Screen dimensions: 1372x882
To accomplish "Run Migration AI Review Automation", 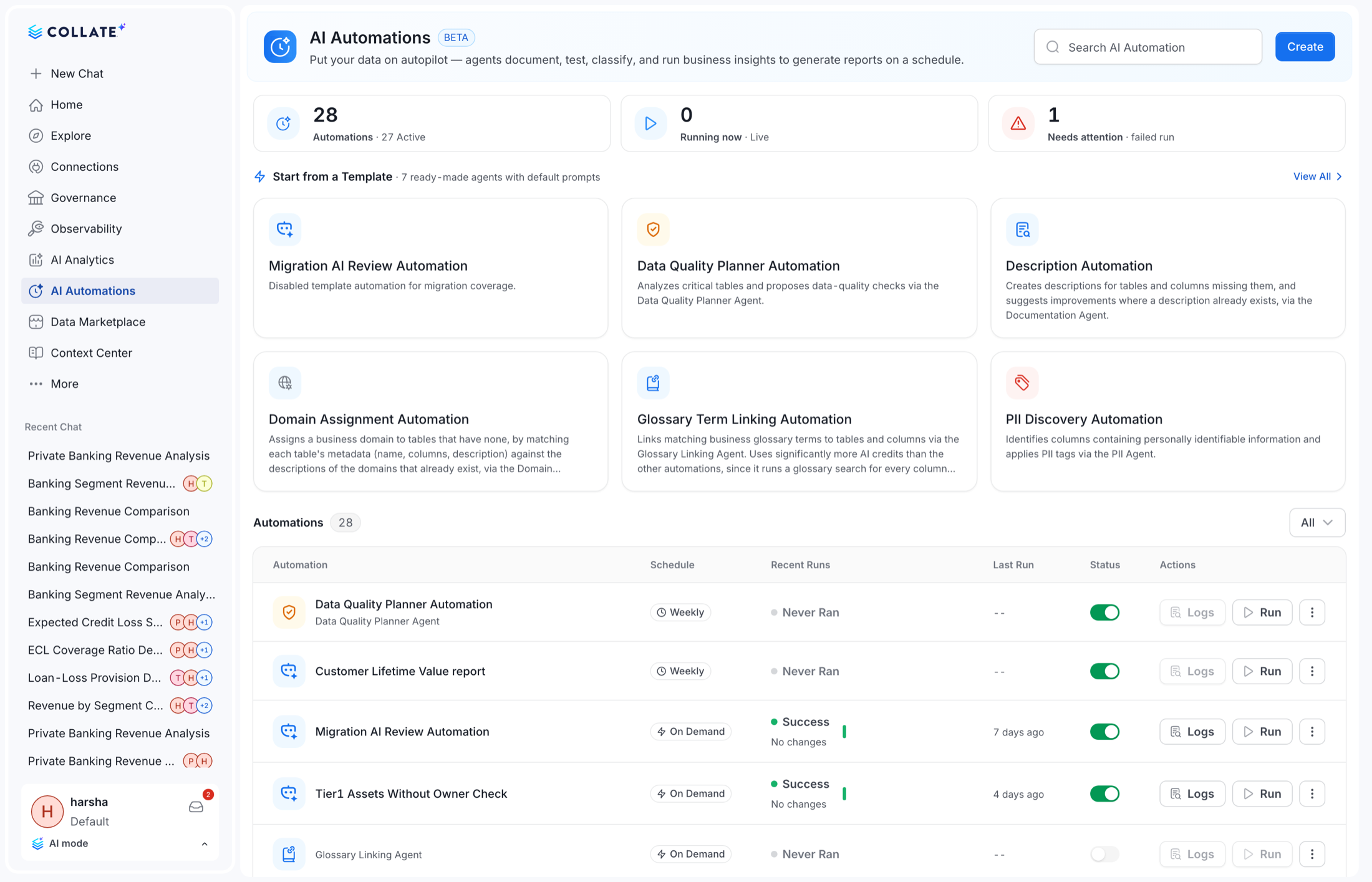I will (1262, 732).
